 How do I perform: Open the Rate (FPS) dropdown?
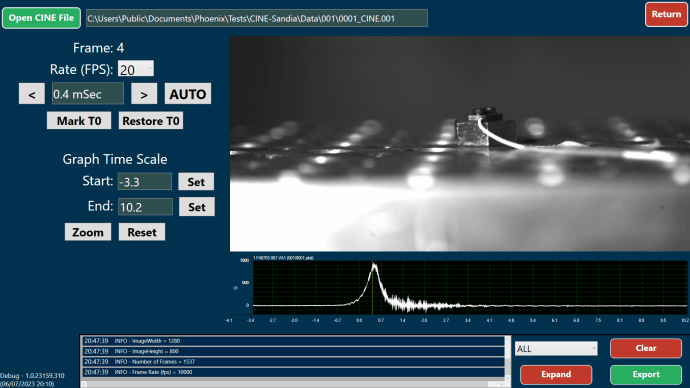pyautogui.click(x=136, y=69)
